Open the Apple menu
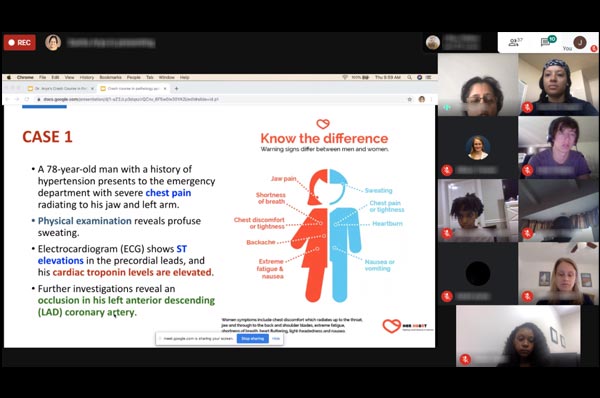600x398 pixels. pos(9,77)
